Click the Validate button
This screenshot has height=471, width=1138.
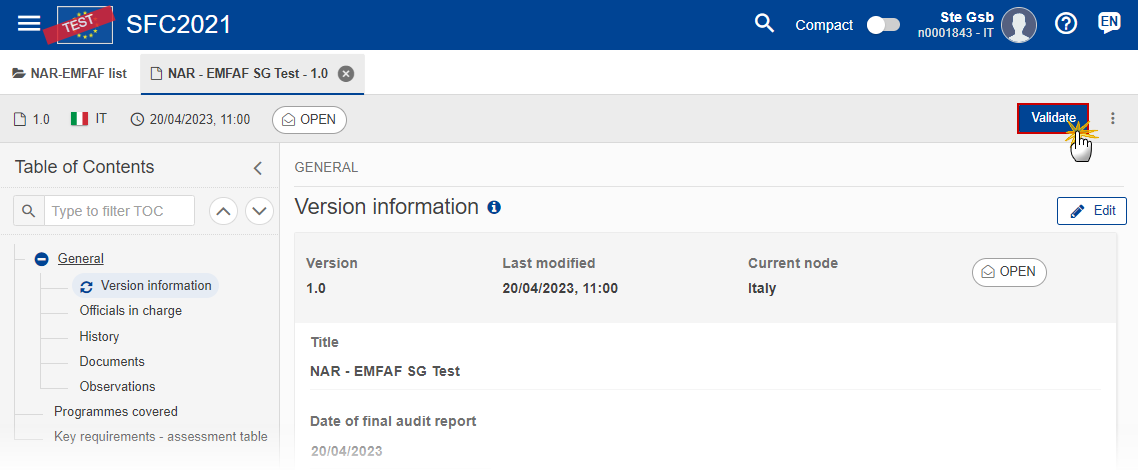coord(1053,118)
